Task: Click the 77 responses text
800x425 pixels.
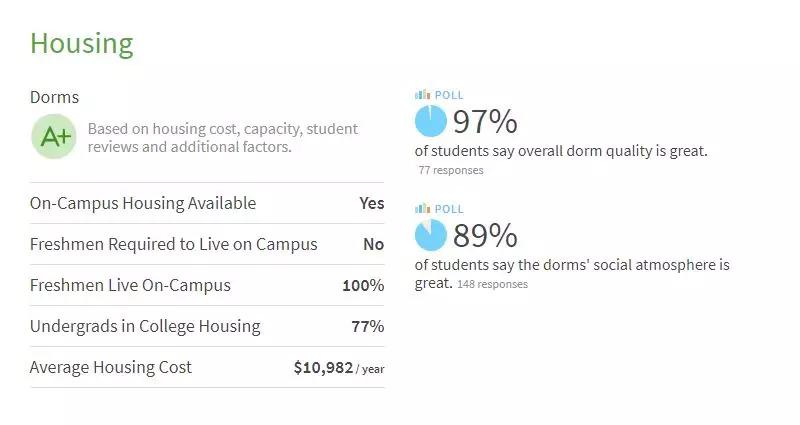Action: 451,171
